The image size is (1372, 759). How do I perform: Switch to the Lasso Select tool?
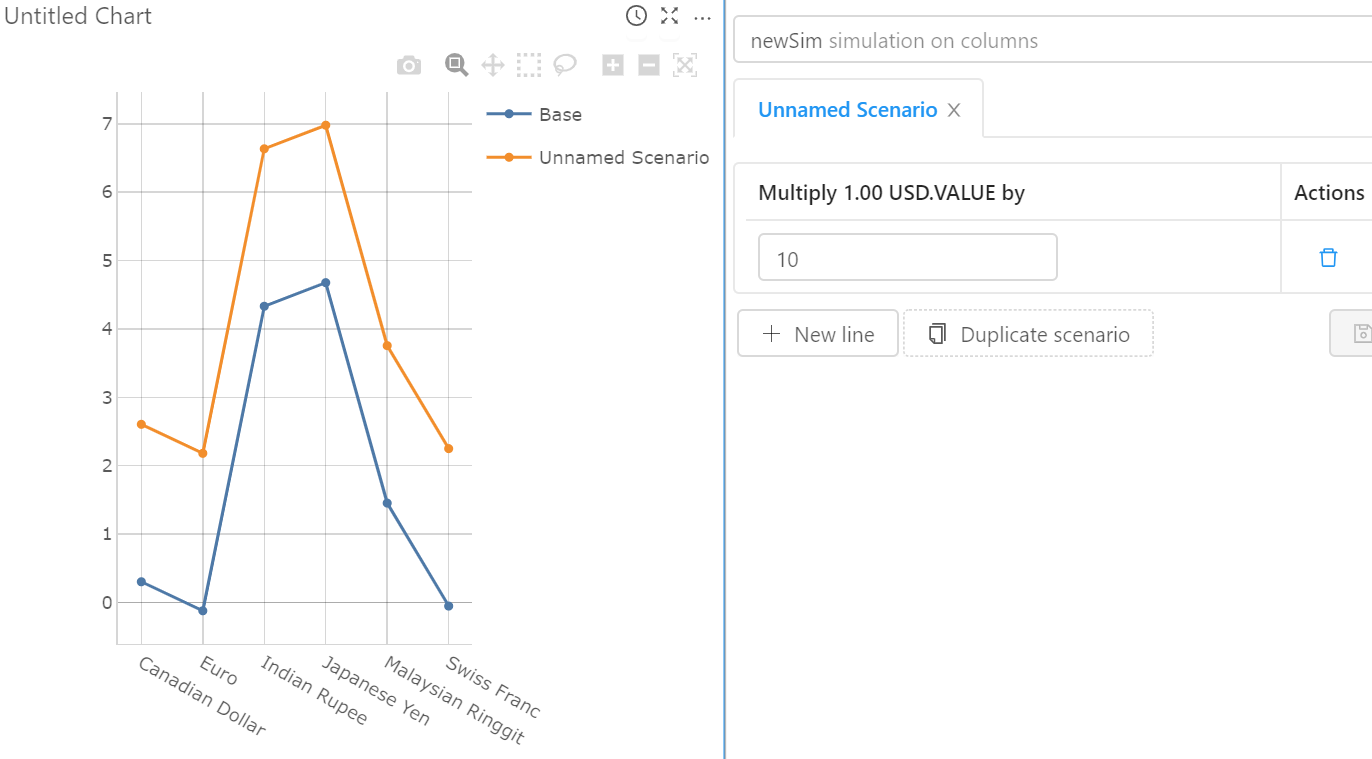coord(564,64)
